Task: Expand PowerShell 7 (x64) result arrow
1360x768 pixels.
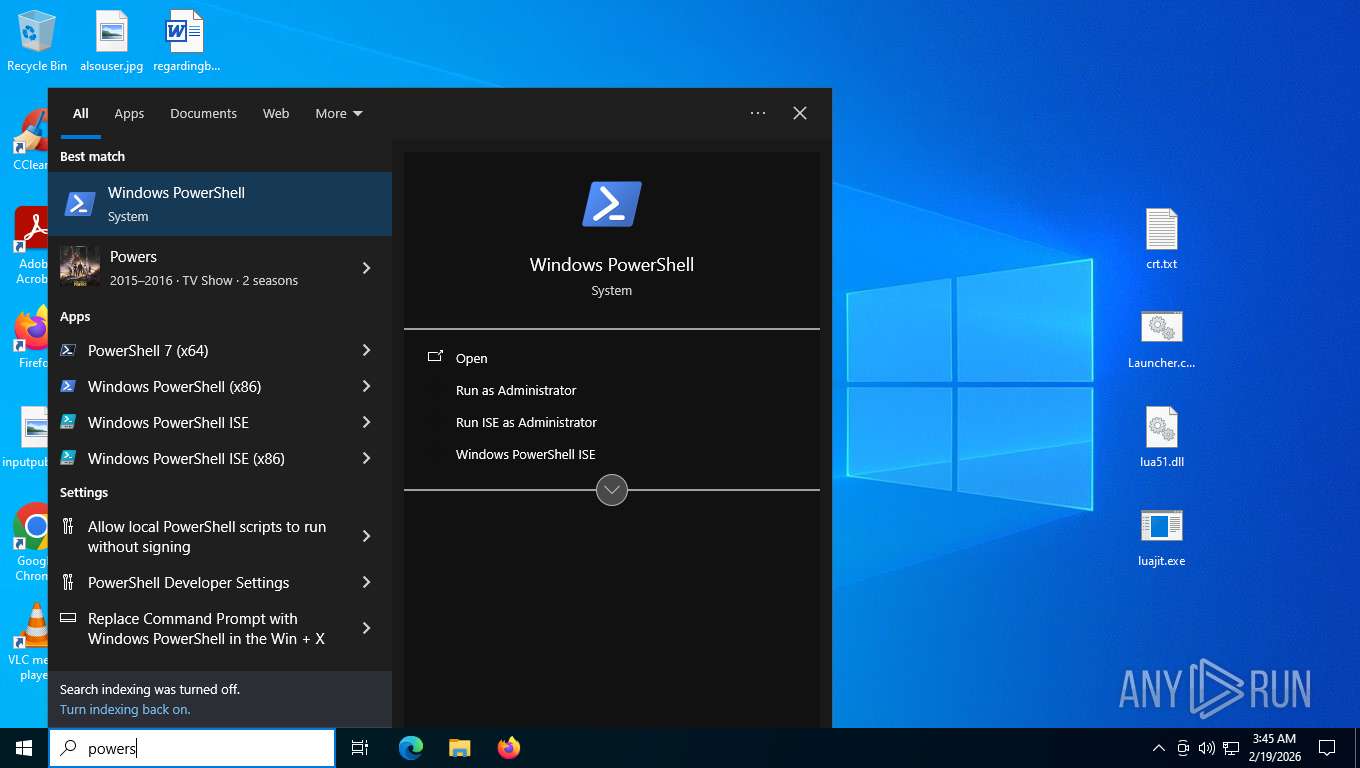Action: coord(367,350)
